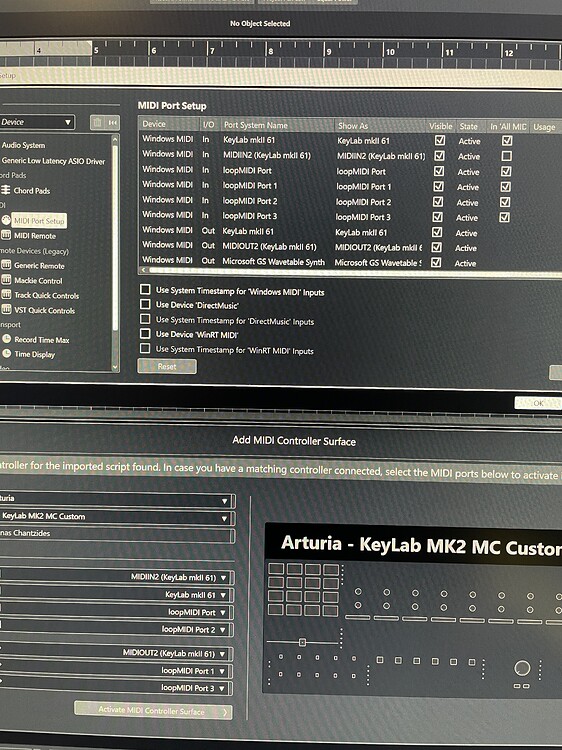This screenshot has height=750, width=562.
Task: Toggle Use Device 'DirectMusic' checkbox
Action: tap(145, 304)
